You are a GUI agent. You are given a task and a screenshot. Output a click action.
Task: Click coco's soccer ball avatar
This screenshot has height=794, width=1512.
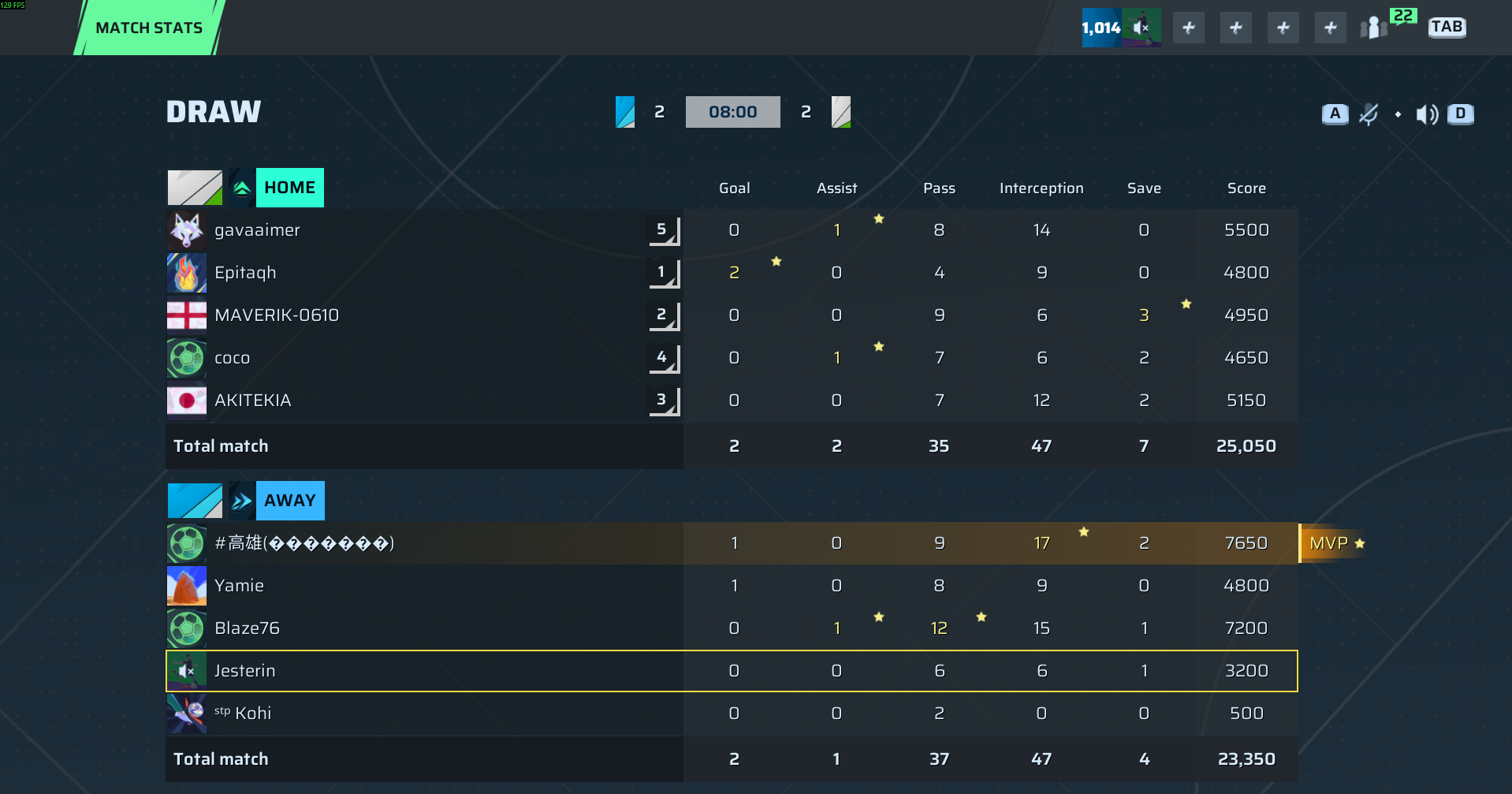[187, 358]
